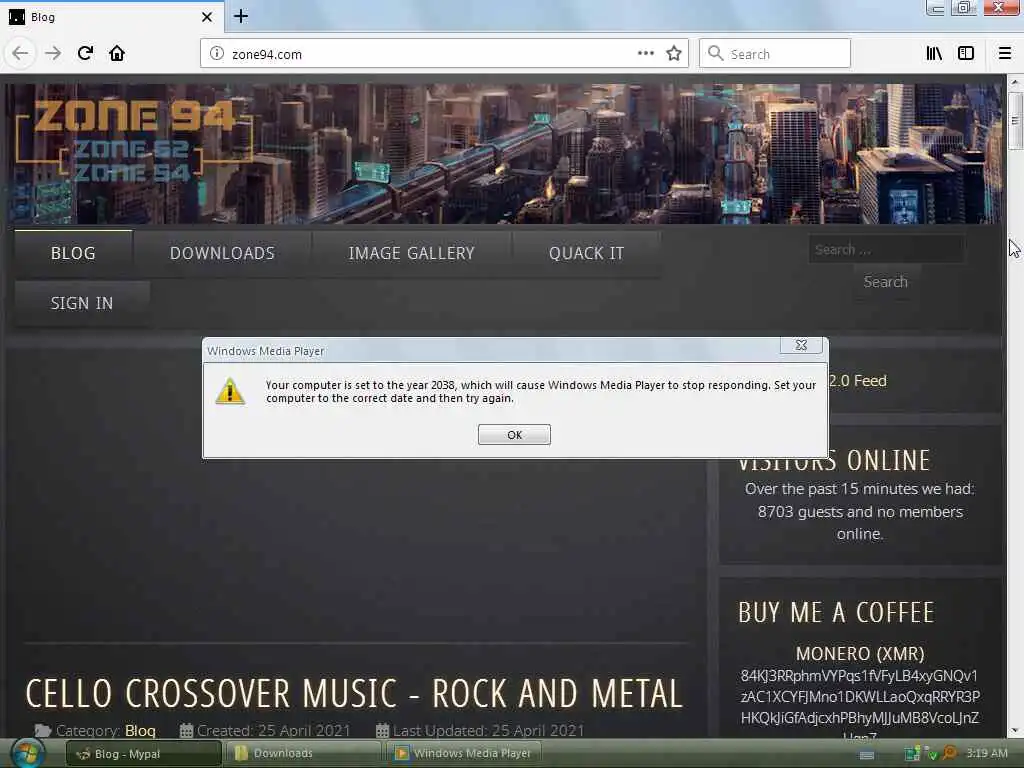Bookmark this page with the star icon
Image resolution: width=1024 pixels, height=768 pixels.
tap(674, 53)
